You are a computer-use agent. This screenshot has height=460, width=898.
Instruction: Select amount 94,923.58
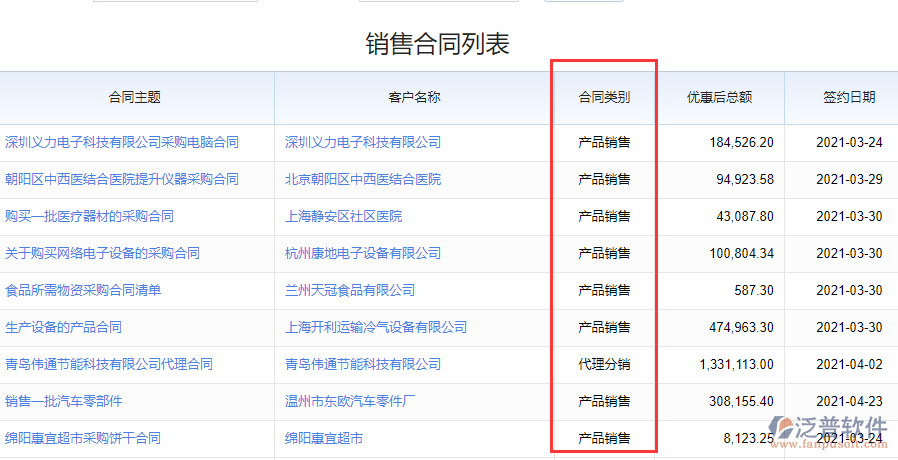click(x=745, y=179)
